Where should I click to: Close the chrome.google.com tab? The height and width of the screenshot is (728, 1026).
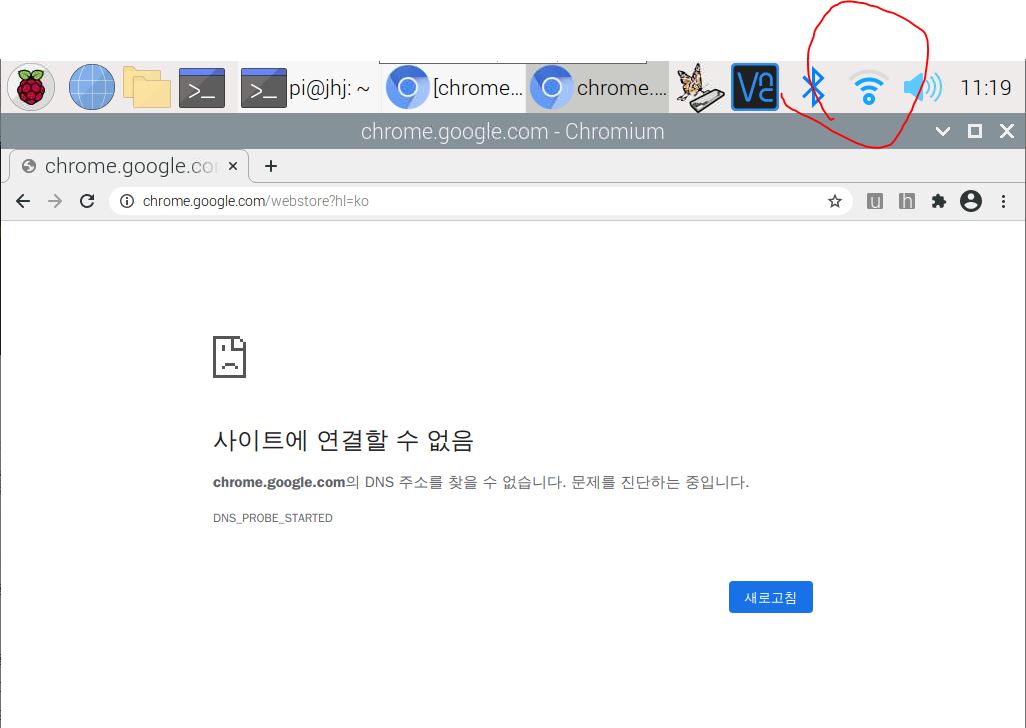[x=233, y=166]
